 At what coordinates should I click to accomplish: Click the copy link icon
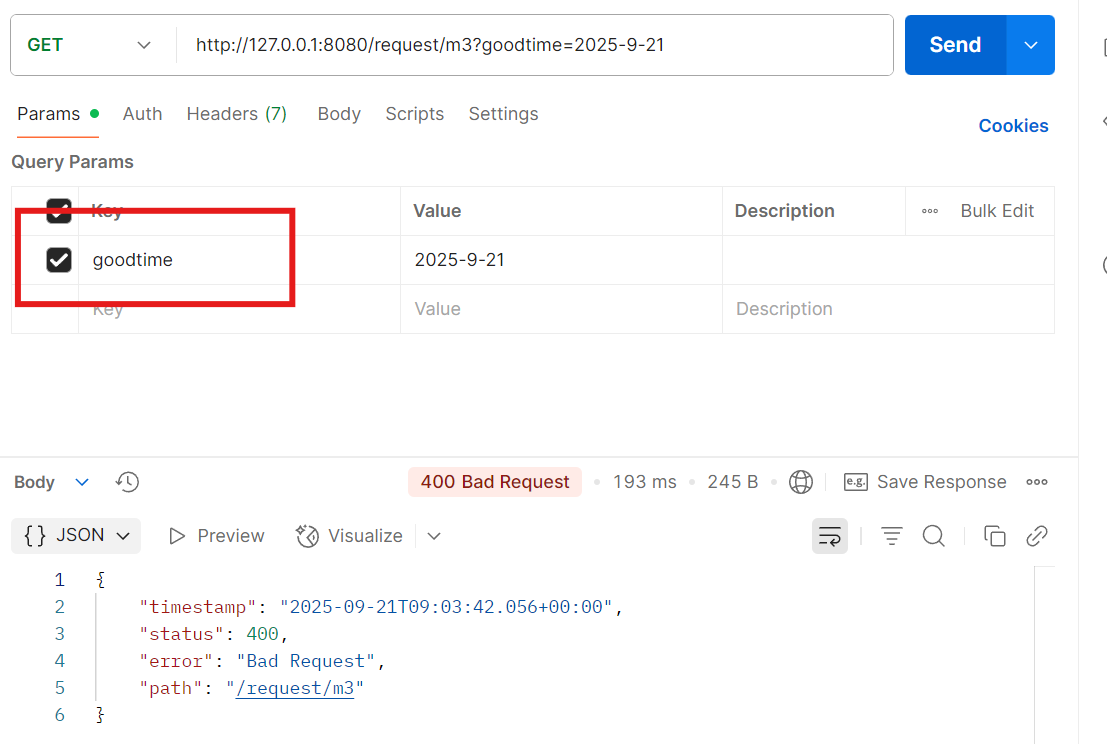click(x=1036, y=536)
